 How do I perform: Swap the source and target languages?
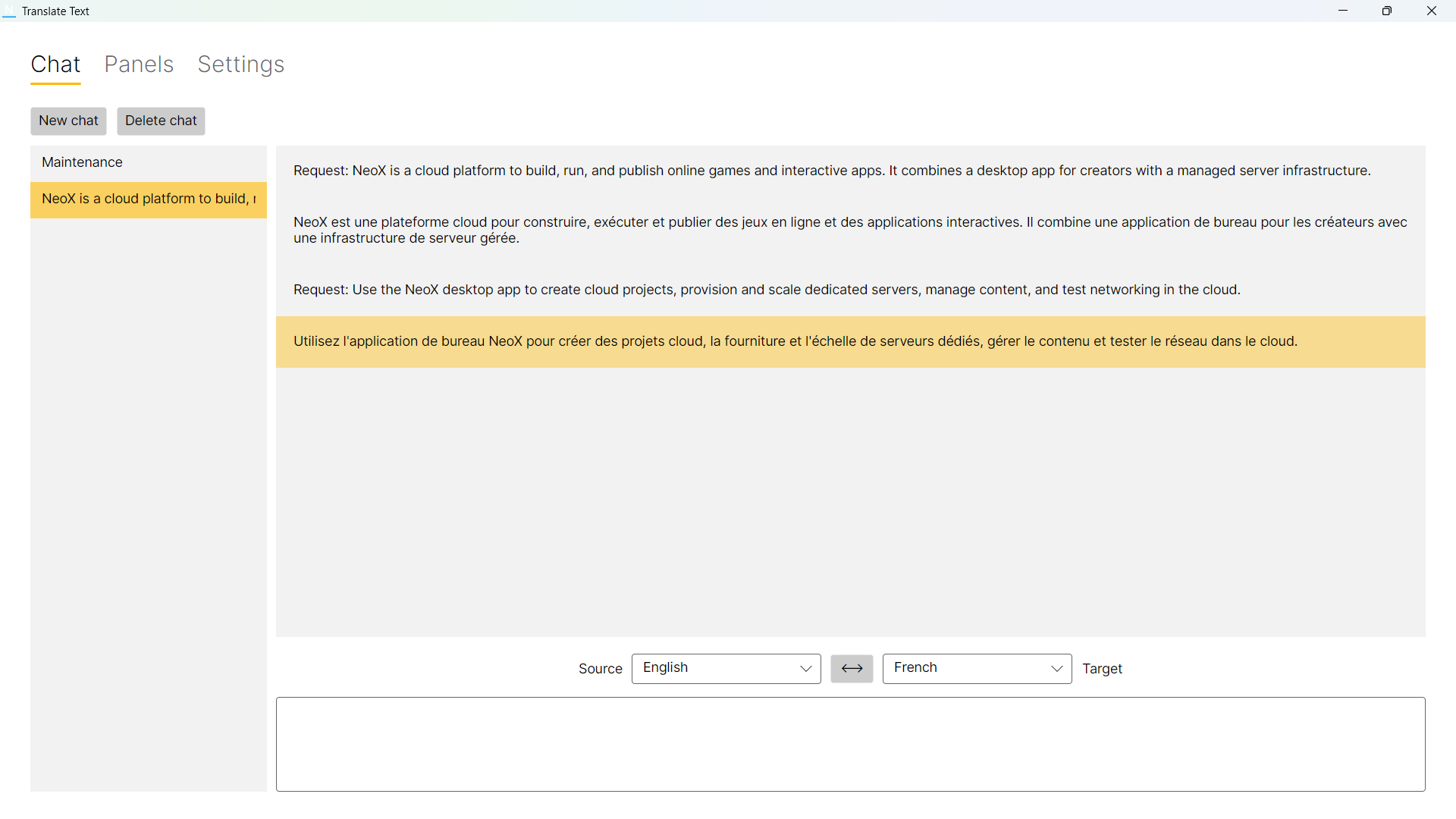tap(852, 668)
